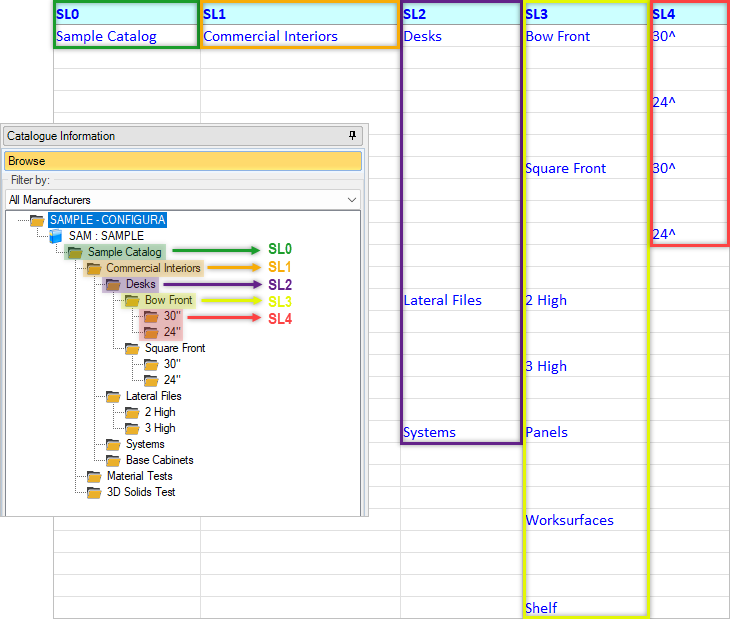Click the 3D Solids Test folder icon
The image size is (730, 619).
click(x=94, y=492)
